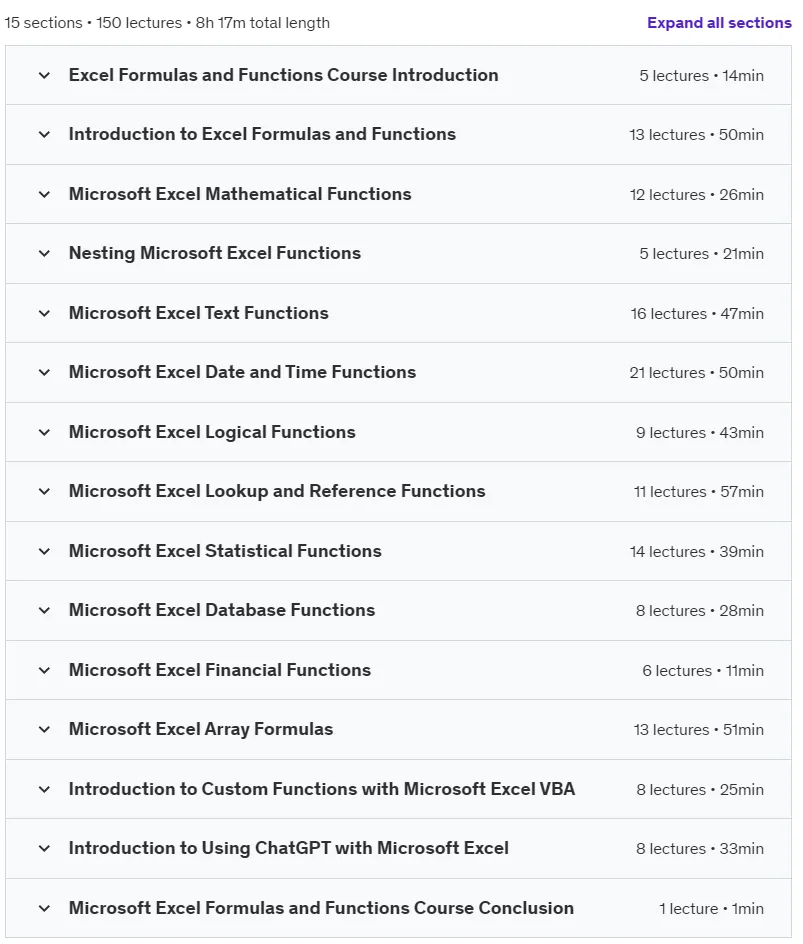Screen dimensions: 803x944
Task: Expand chevron for Lookup and Reference Functions
Action: pyautogui.click(x=45, y=491)
